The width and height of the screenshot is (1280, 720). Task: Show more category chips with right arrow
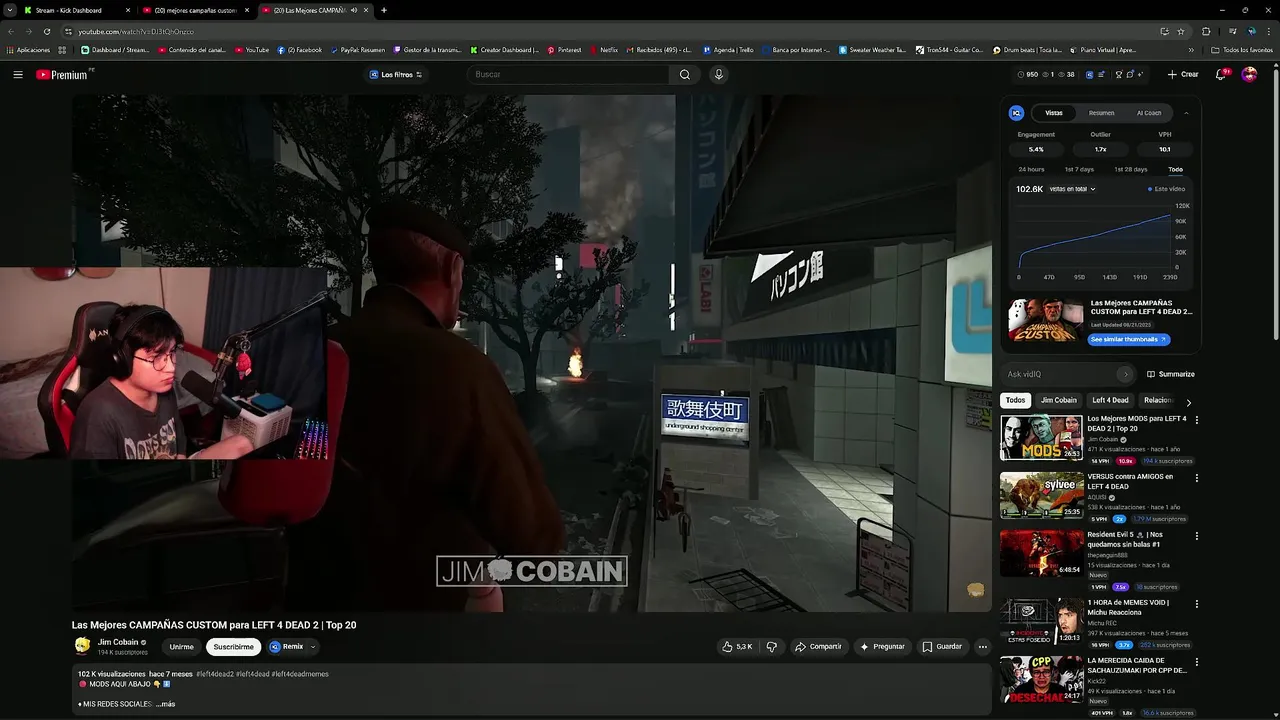[1188, 401]
